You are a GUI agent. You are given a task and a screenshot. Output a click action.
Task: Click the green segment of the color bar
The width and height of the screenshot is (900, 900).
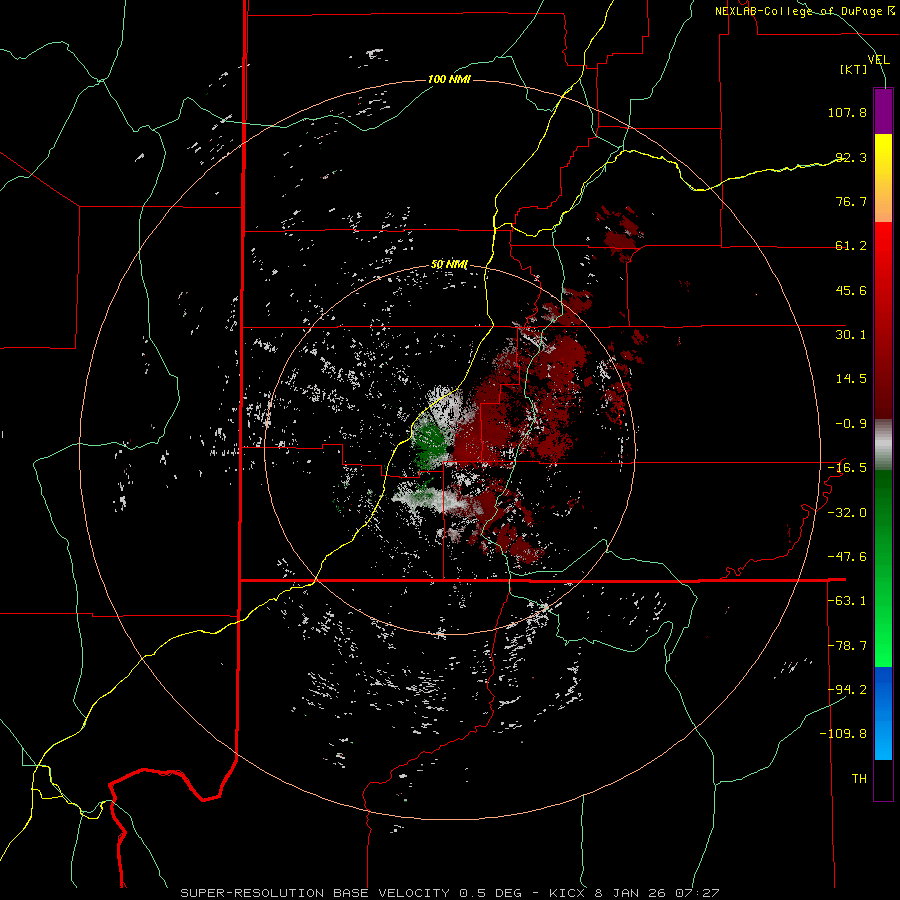883,568
